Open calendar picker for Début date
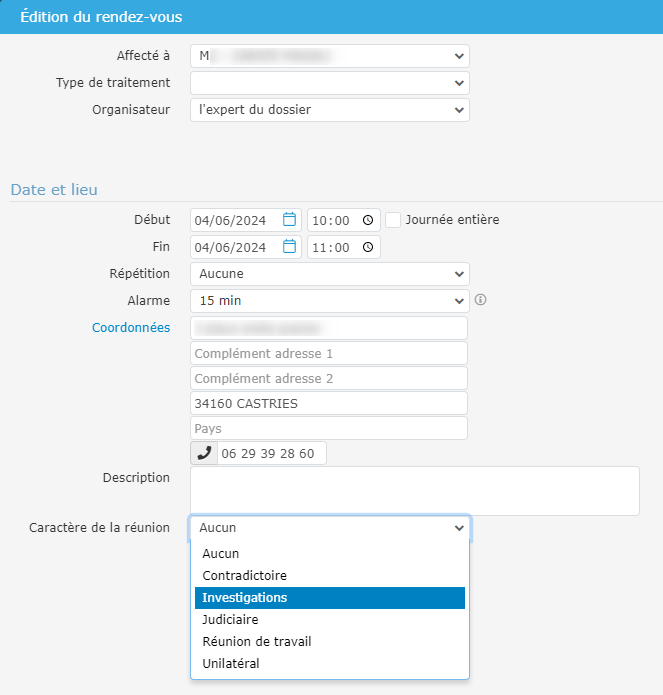Screen dimensions: 663x695 [290, 220]
